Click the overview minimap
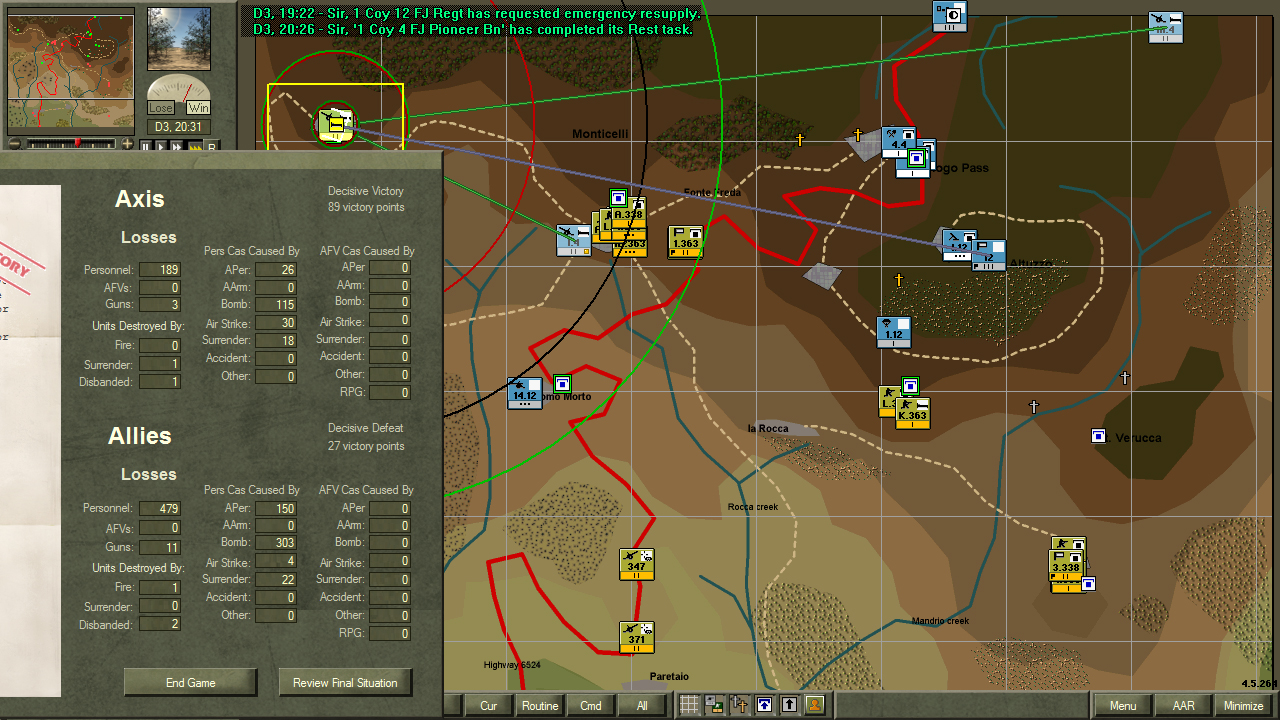Viewport: 1280px width, 720px height. pyautogui.click(x=71, y=71)
